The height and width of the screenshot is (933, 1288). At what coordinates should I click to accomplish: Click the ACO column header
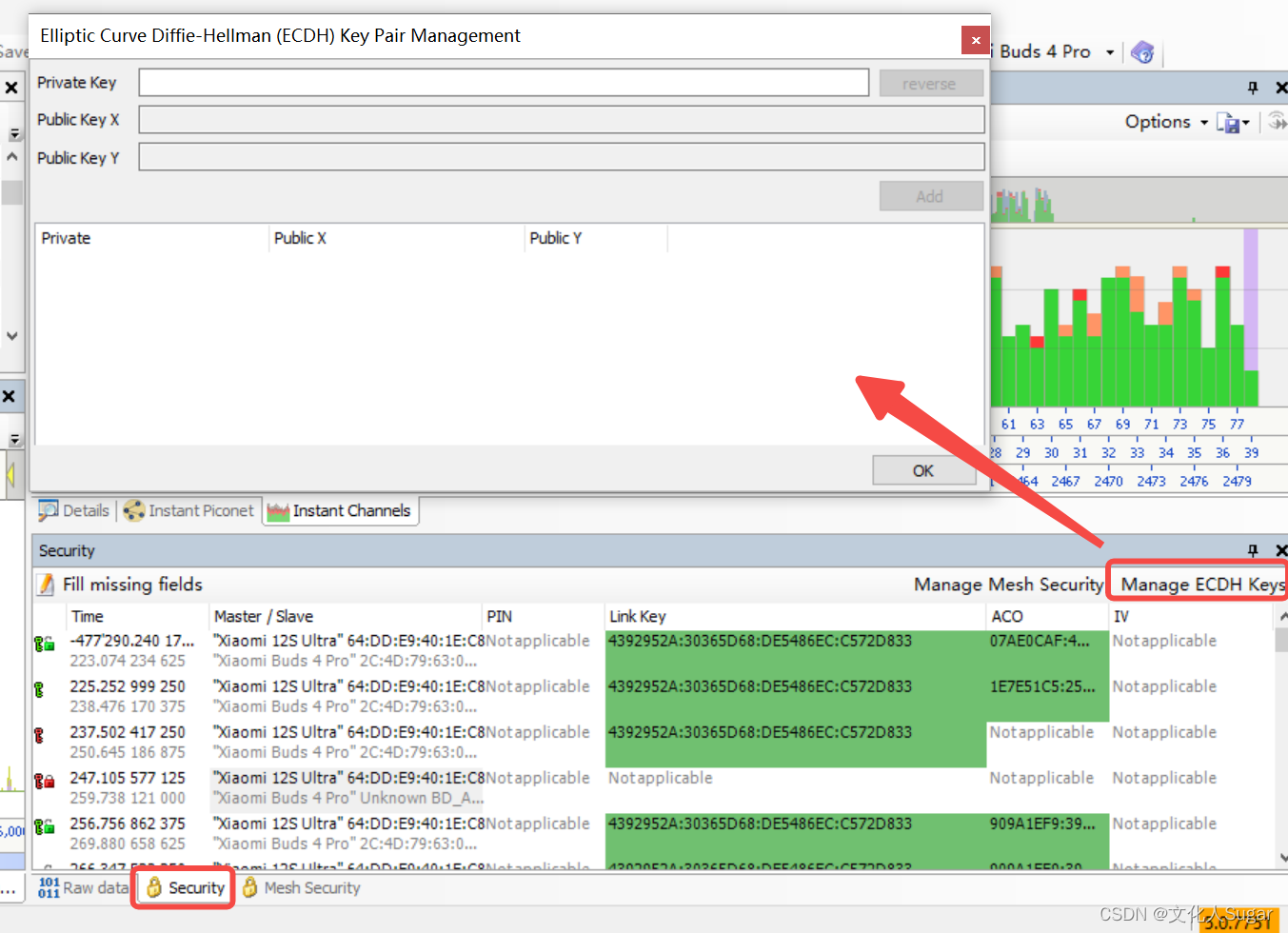(x=1047, y=616)
